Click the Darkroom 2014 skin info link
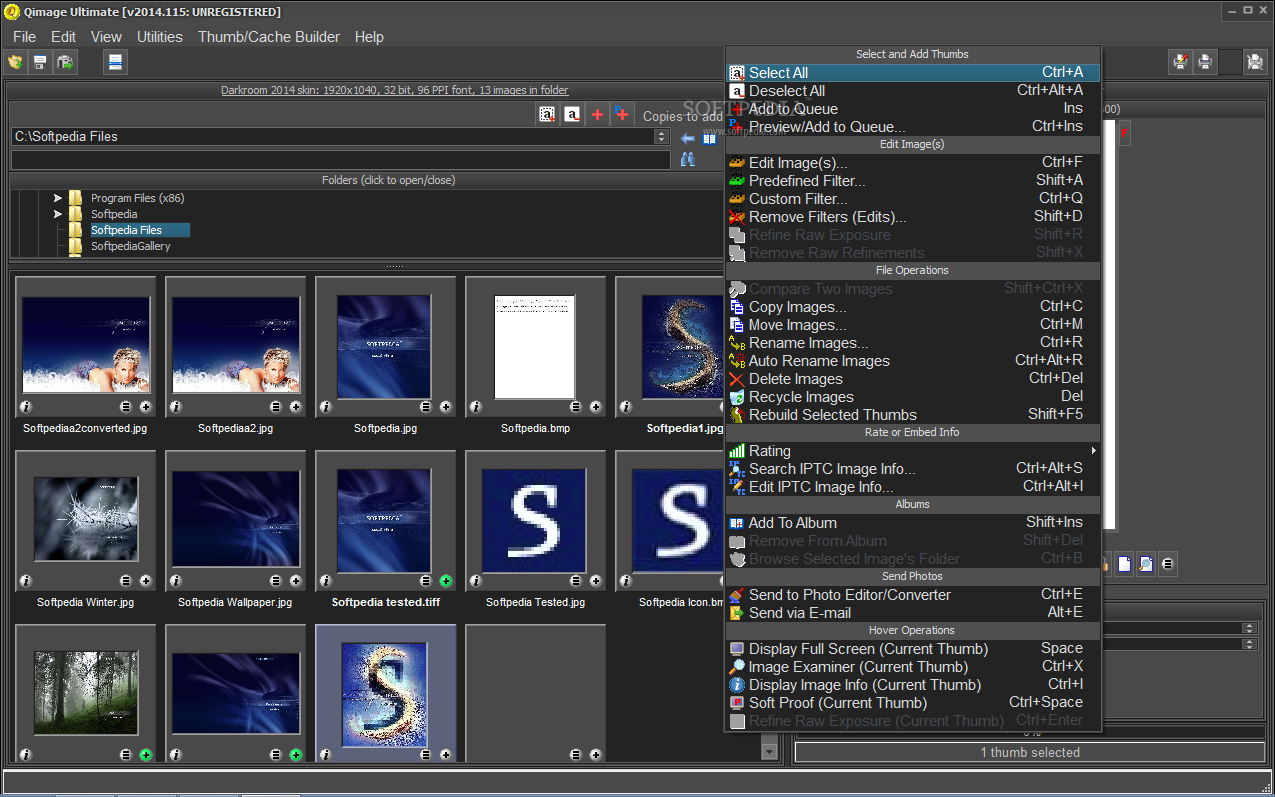Viewport: 1275px width, 797px height. pyautogui.click(x=394, y=90)
